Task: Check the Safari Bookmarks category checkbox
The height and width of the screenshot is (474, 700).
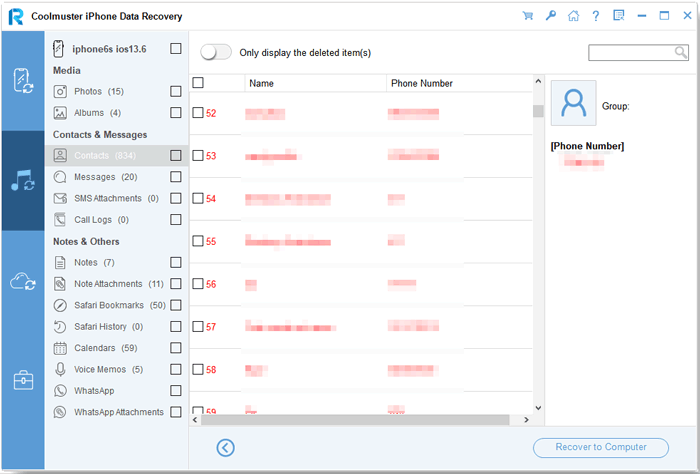Action: [x=176, y=305]
